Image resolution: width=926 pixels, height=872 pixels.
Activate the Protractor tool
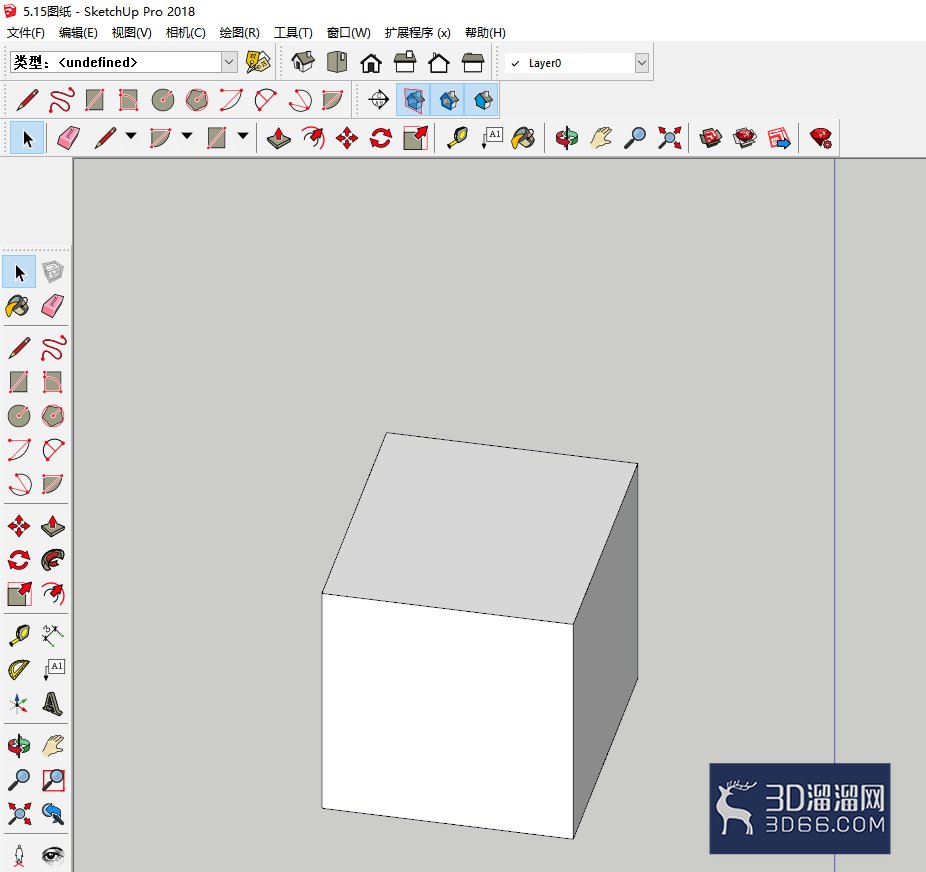pos(19,669)
